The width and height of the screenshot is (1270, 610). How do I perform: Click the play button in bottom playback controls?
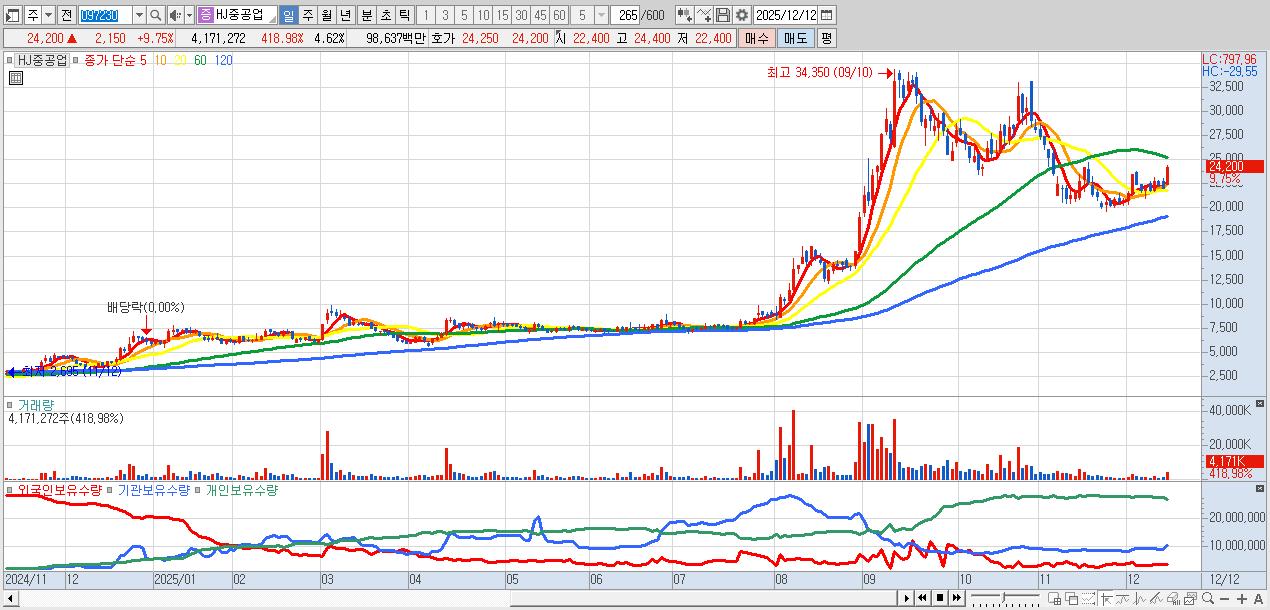(907, 598)
